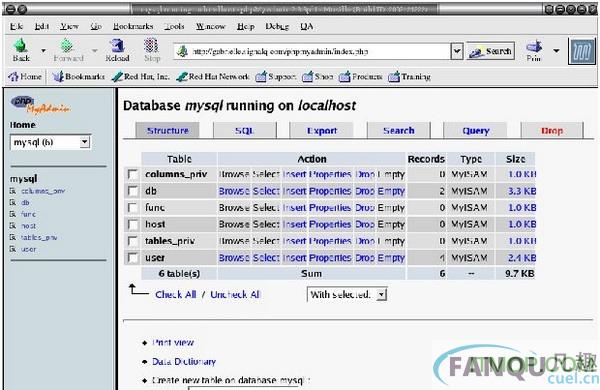This screenshot has width=600, height=390.
Task: Check the db table checkbox
Action: point(133,191)
